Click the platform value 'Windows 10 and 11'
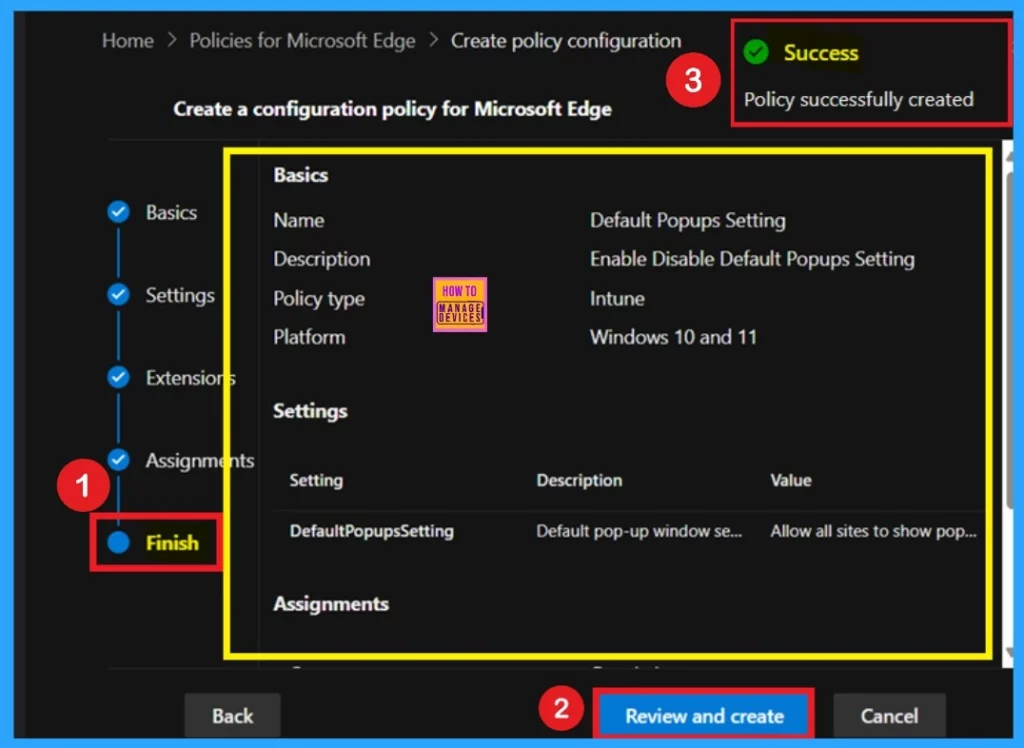 (x=673, y=337)
